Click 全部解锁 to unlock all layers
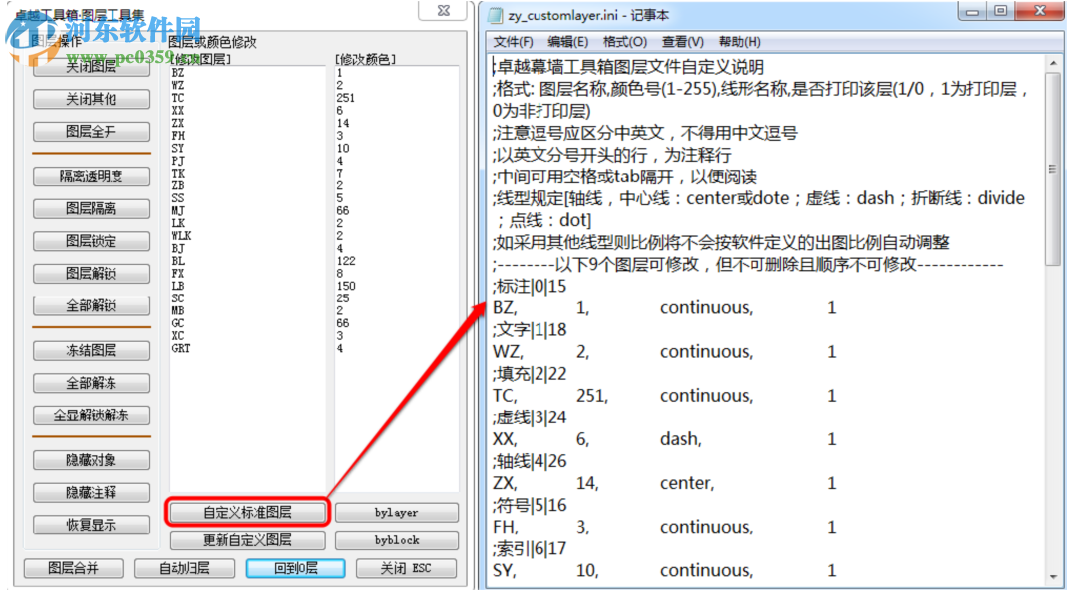Screen dimensions: 1077x593 coord(91,305)
